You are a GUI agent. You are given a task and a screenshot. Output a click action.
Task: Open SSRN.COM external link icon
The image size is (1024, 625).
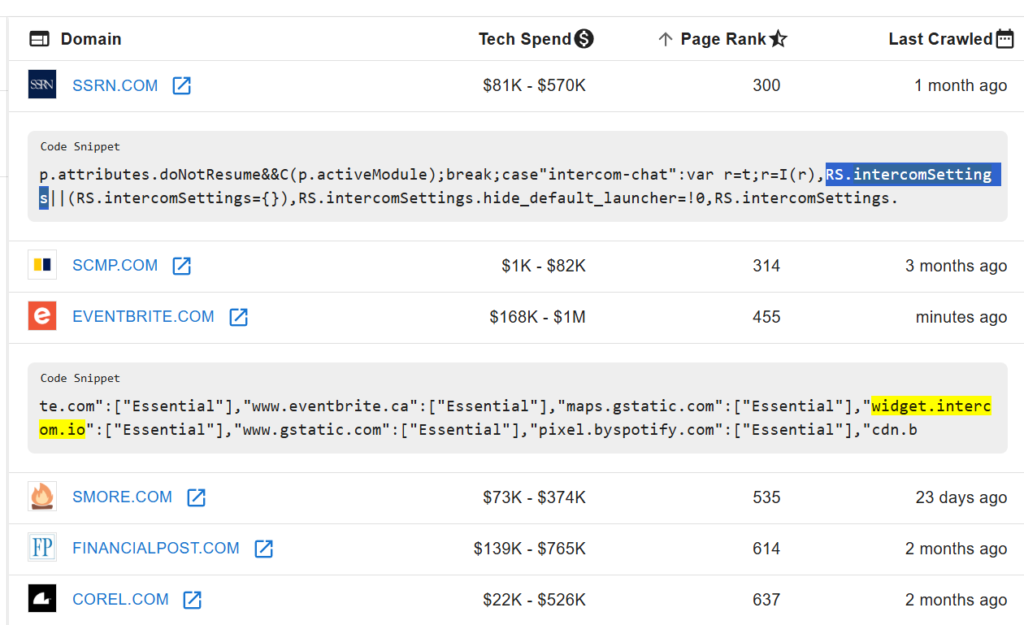(182, 86)
